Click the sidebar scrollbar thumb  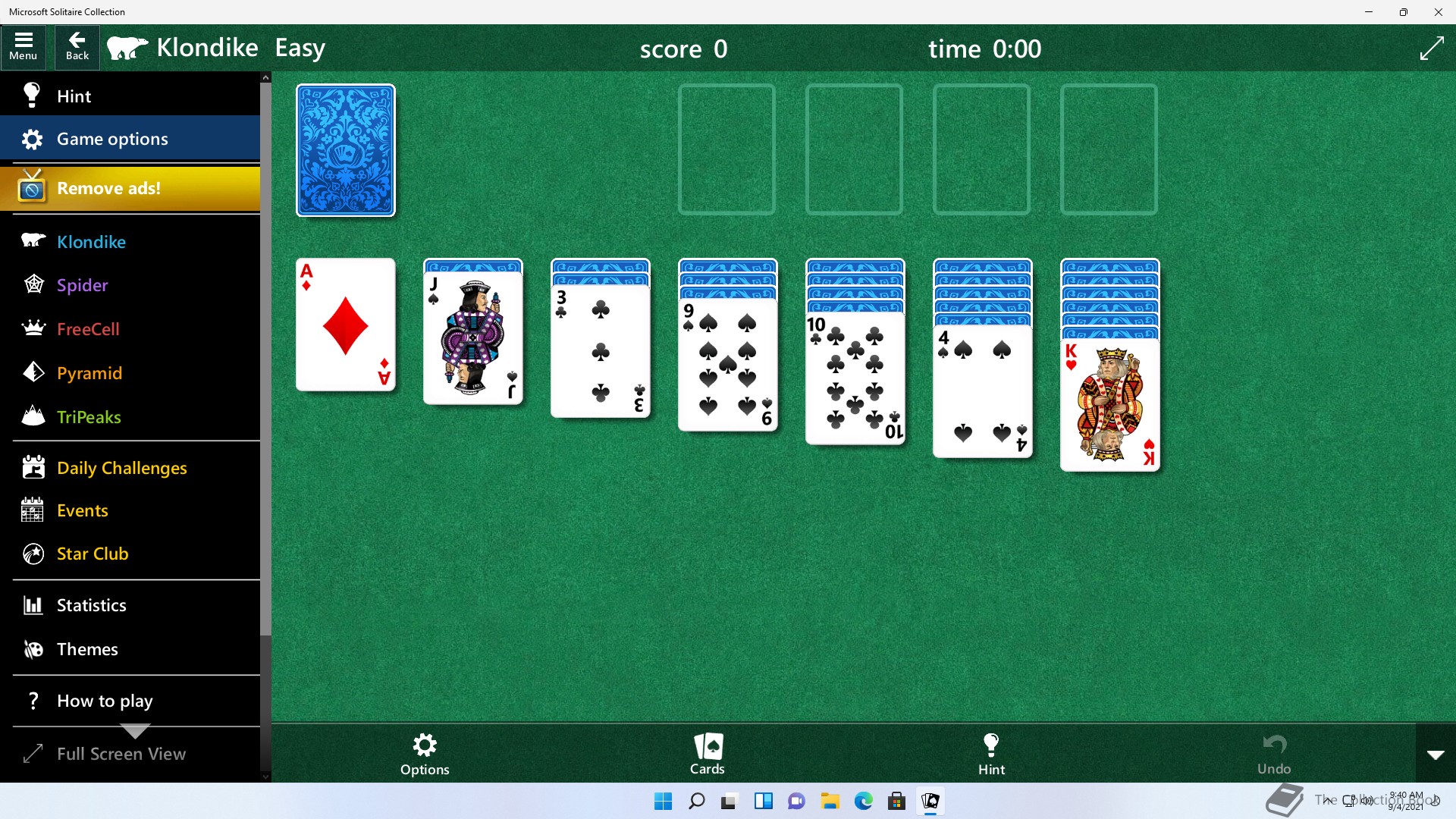point(265,359)
